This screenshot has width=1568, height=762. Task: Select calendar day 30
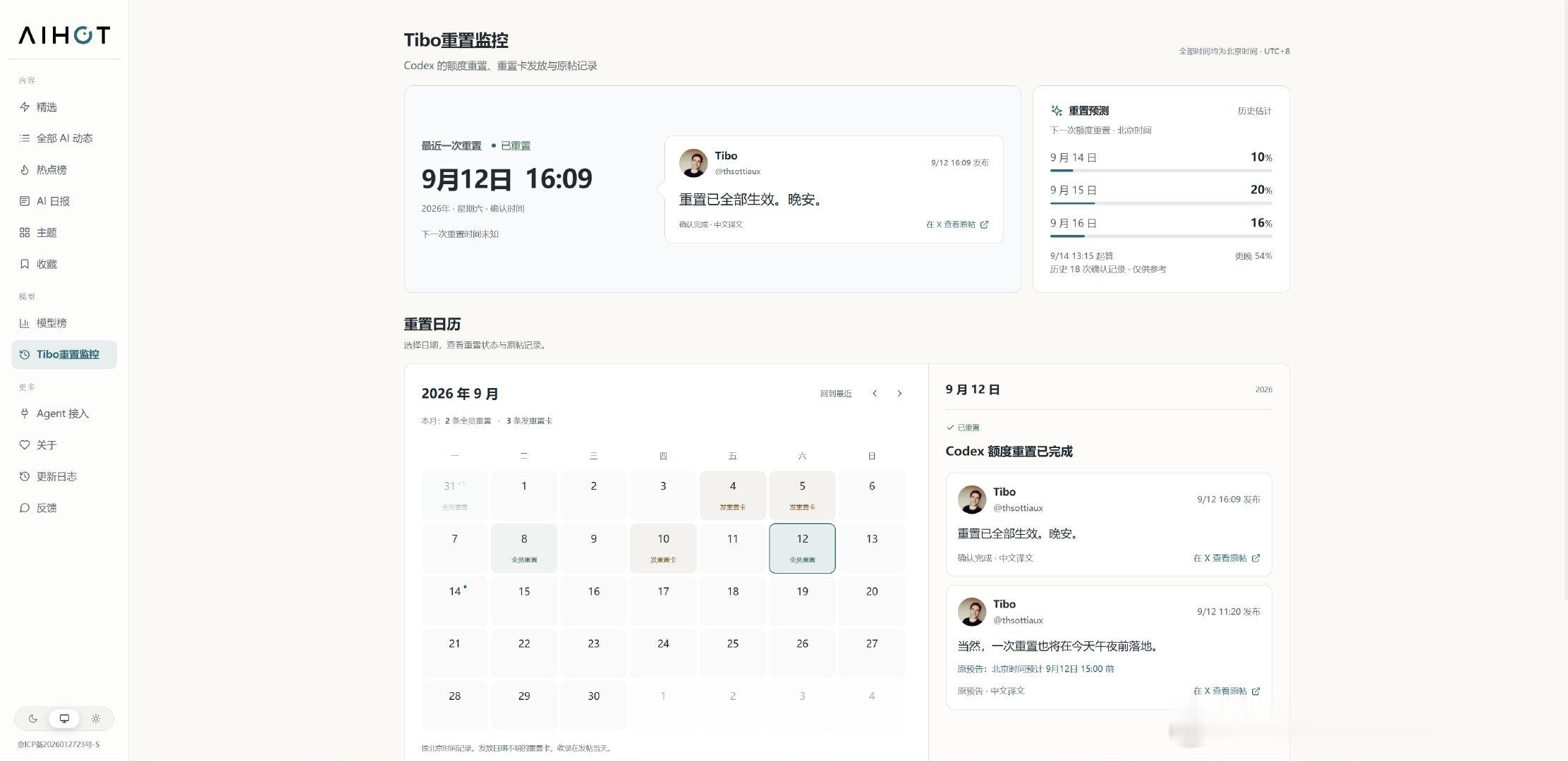594,705
